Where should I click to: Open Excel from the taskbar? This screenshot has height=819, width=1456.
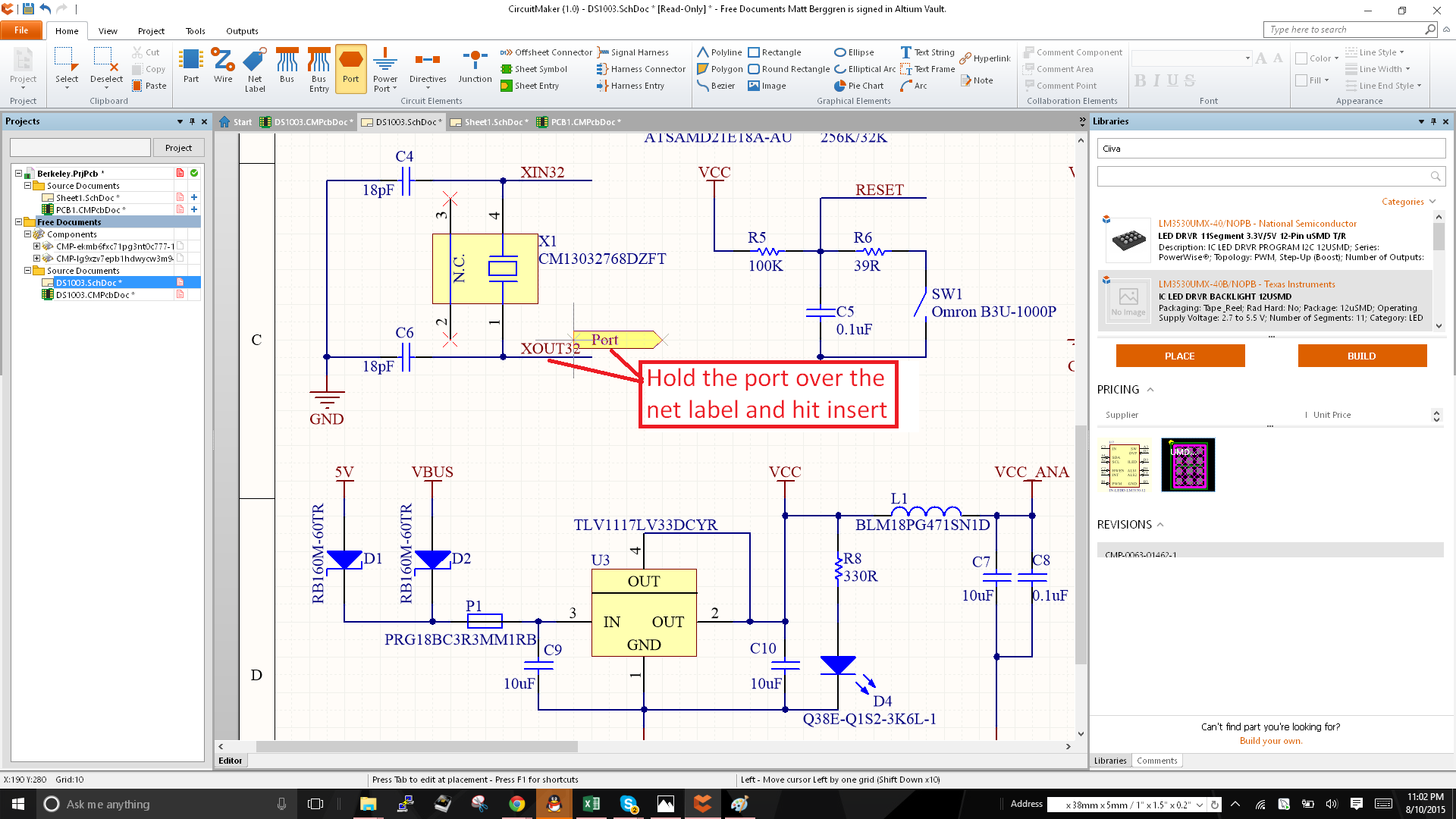[x=591, y=804]
